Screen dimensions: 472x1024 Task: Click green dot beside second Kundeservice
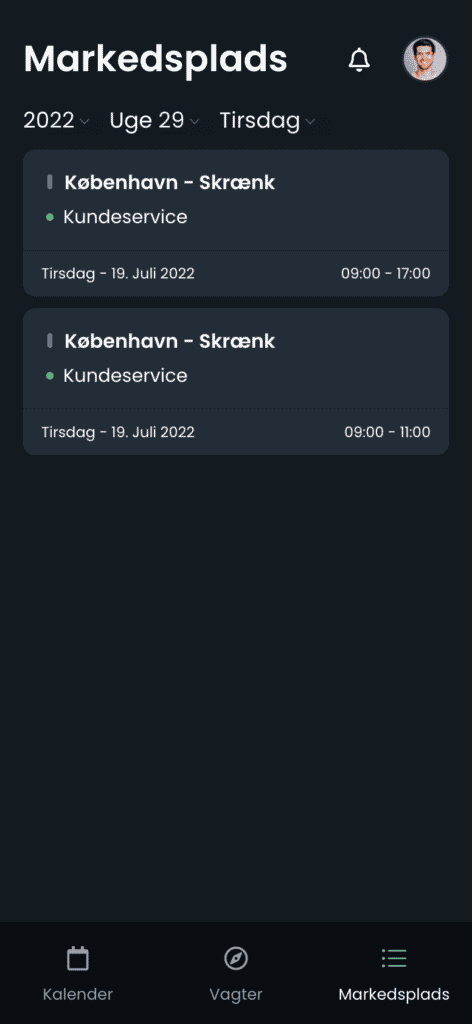50,376
